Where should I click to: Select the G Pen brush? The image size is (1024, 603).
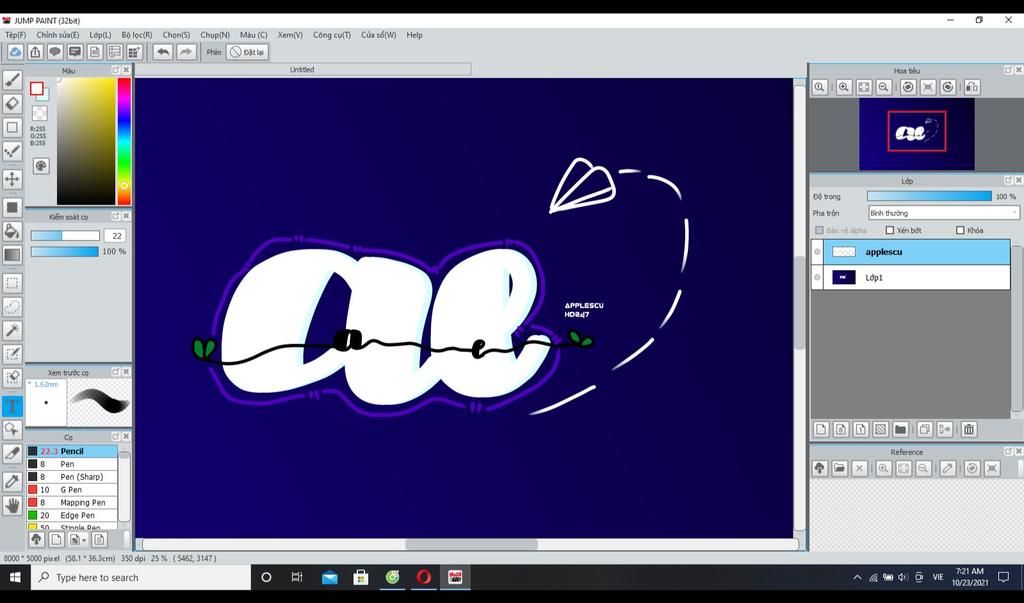(72, 490)
